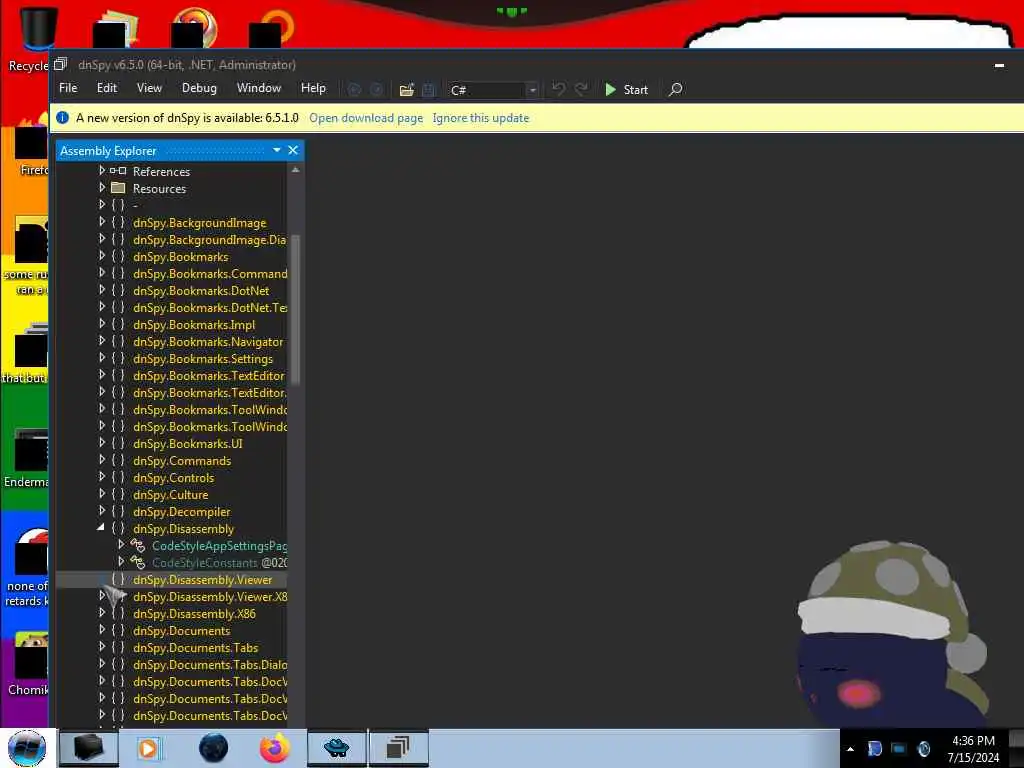Expand dnSpy.Bookmarks.UI namespace
This screenshot has height=768, width=1024.
pos(102,443)
